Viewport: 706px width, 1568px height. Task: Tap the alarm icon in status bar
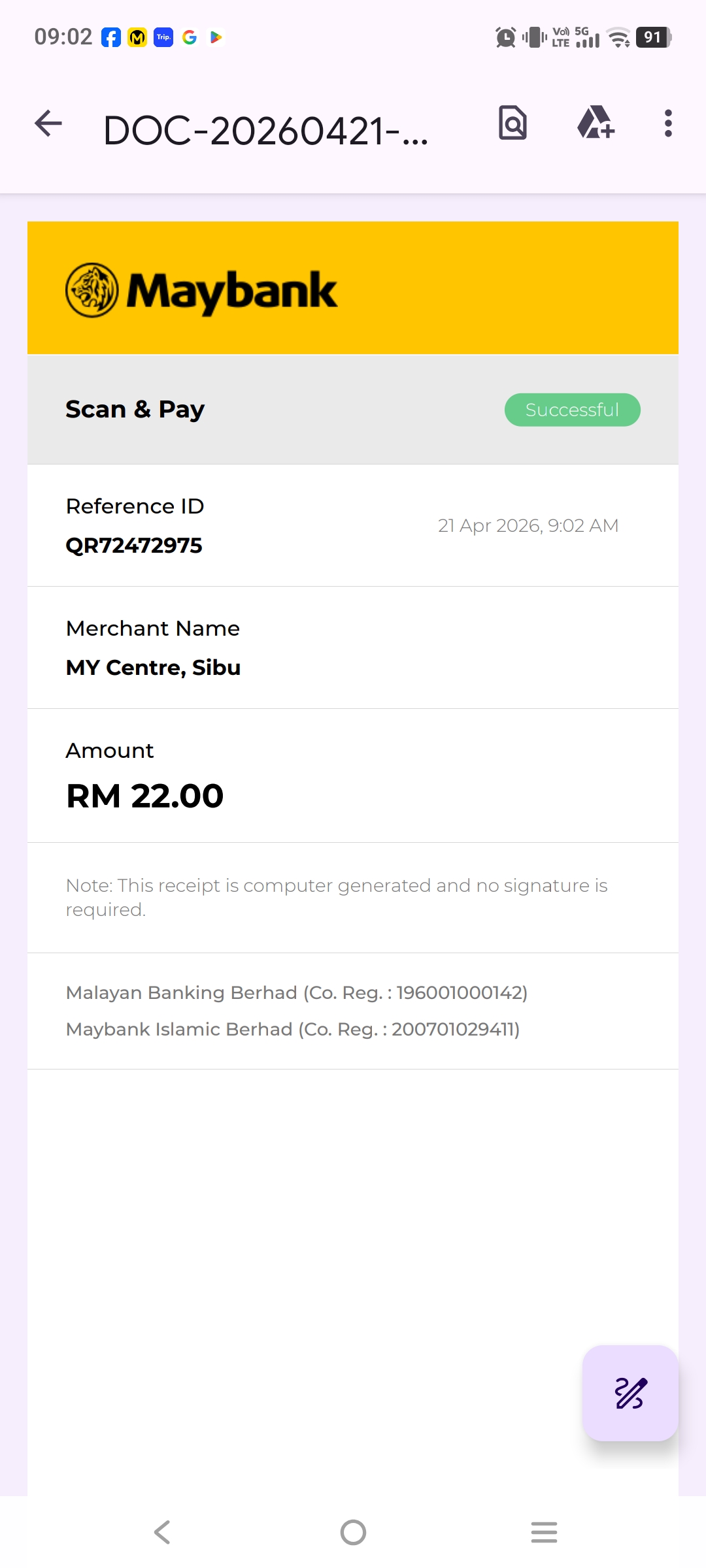click(x=505, y=37)
